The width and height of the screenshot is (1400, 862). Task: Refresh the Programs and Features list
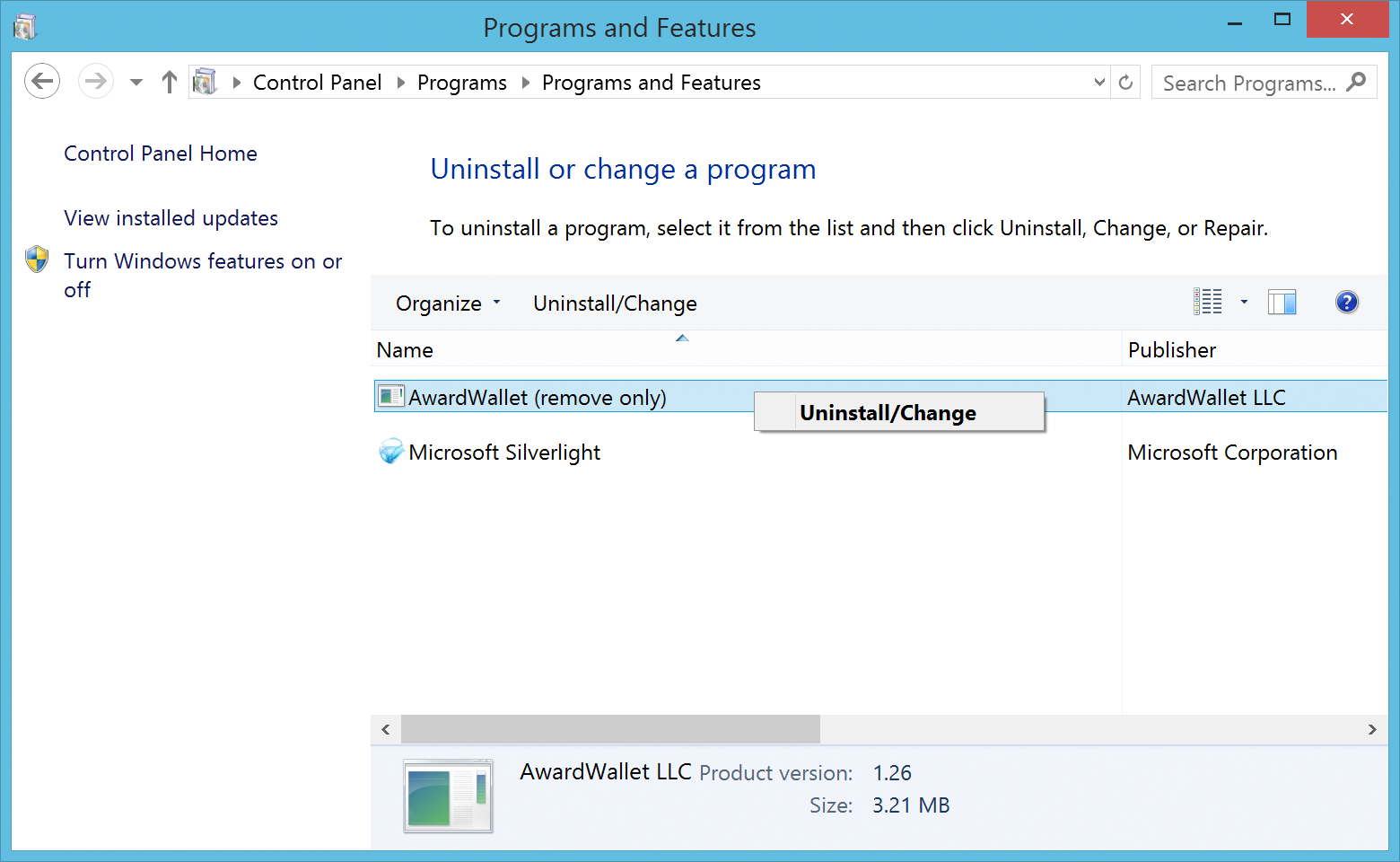coord(1125,83)
